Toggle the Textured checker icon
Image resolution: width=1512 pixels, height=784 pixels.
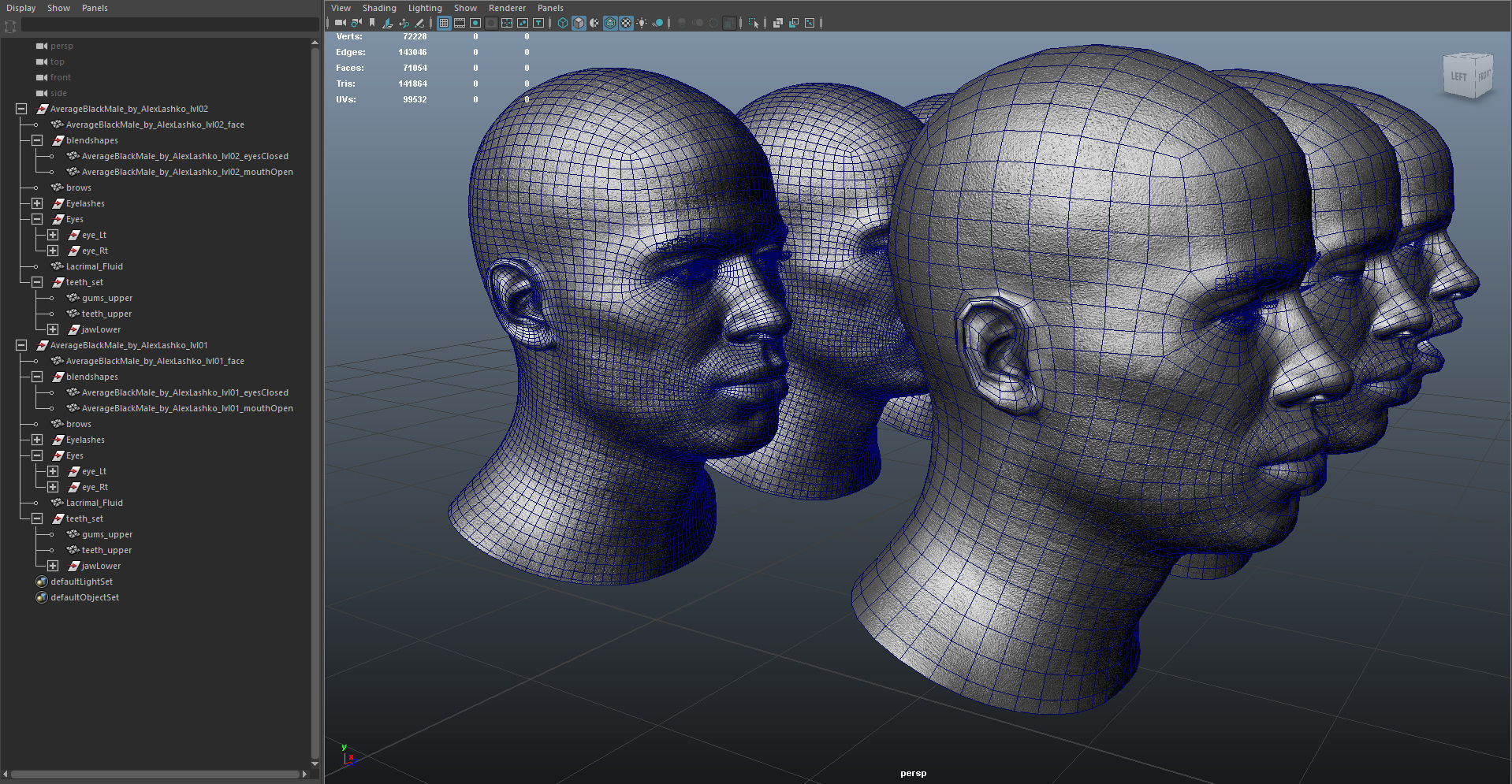(626, 23)
